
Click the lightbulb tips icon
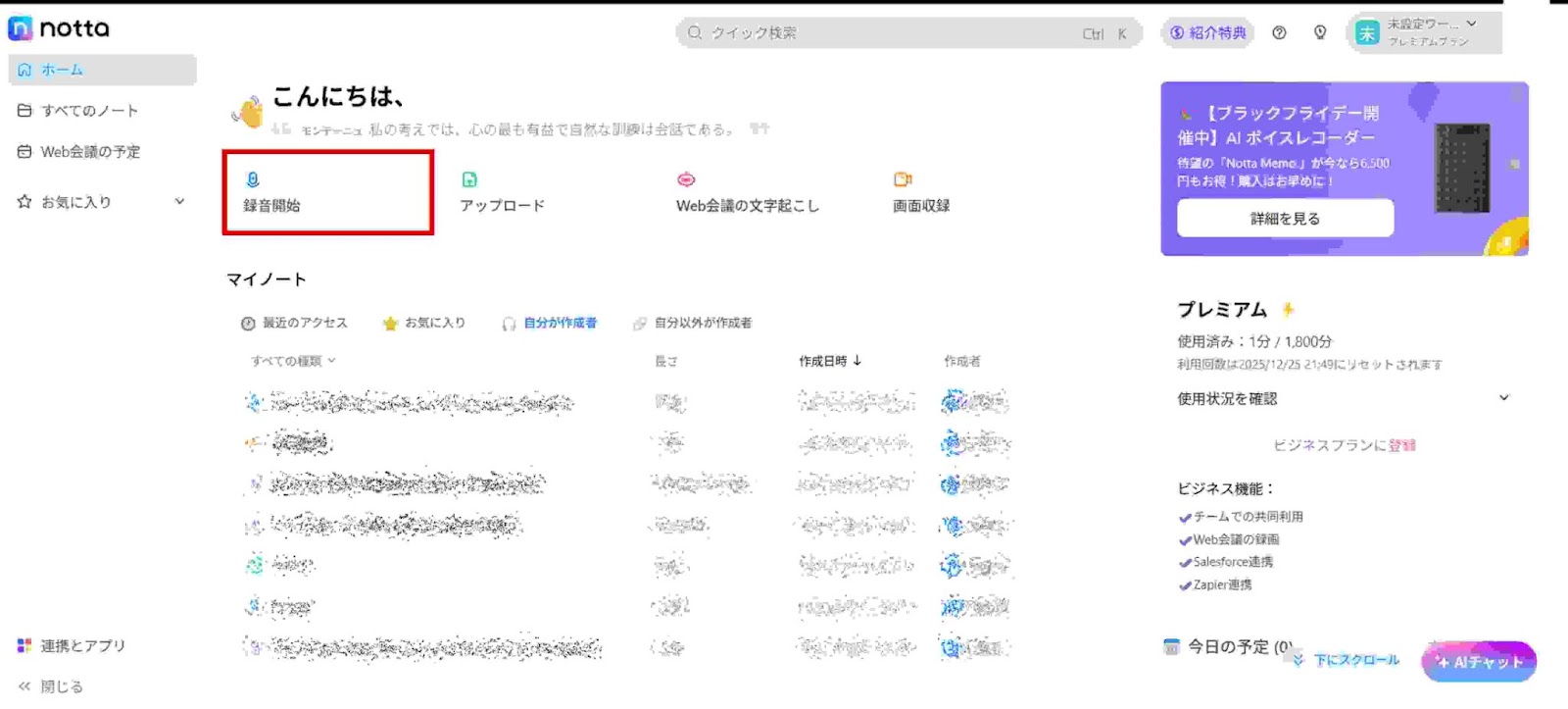[x=1320, y=32]
